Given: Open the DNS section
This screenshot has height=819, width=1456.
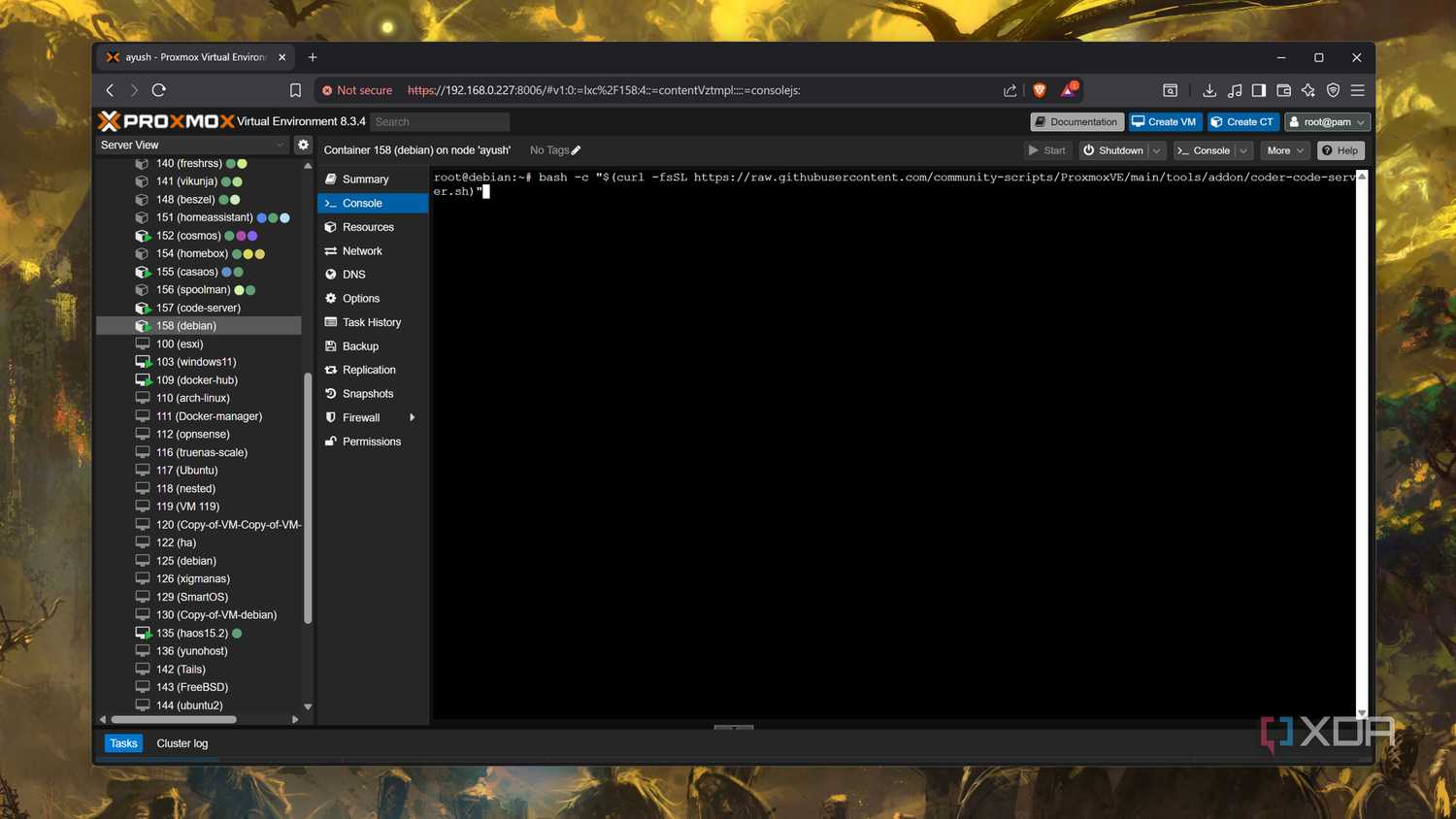Looking at the screenshot, I should pyautogui.click(x=373, y=275).
